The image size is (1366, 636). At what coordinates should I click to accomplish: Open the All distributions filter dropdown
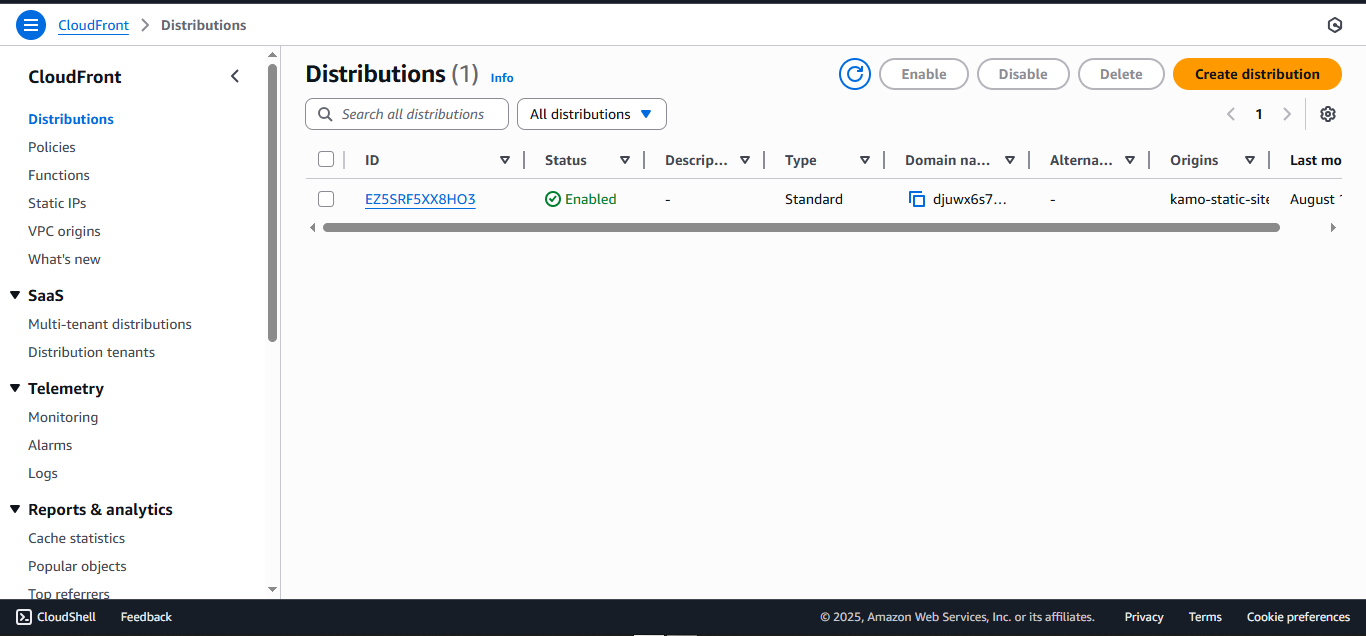pyautogui.click(x=591, y=114)
